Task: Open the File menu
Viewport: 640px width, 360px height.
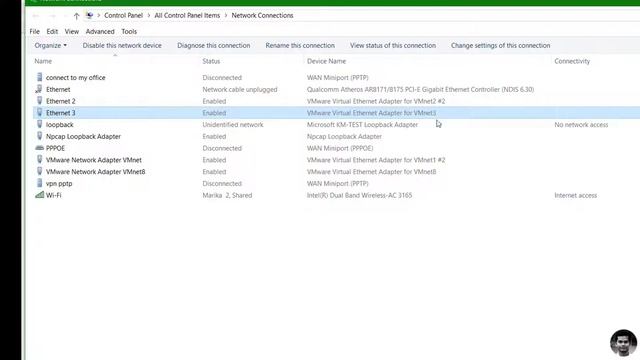Action: click(35, 31)
